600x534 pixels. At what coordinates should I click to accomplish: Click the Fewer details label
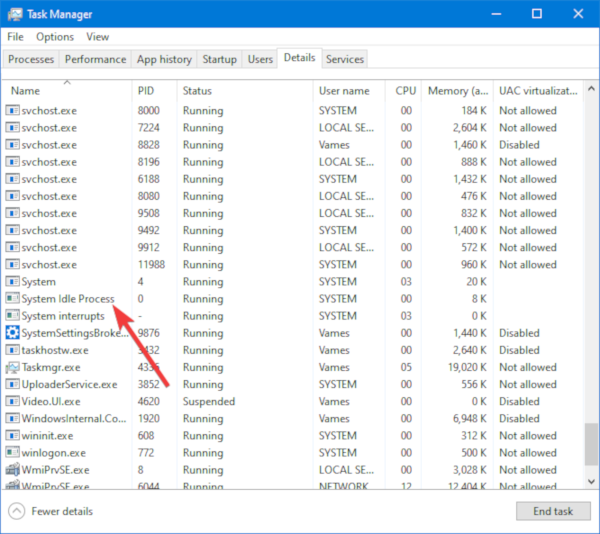[x=62, y=511]
